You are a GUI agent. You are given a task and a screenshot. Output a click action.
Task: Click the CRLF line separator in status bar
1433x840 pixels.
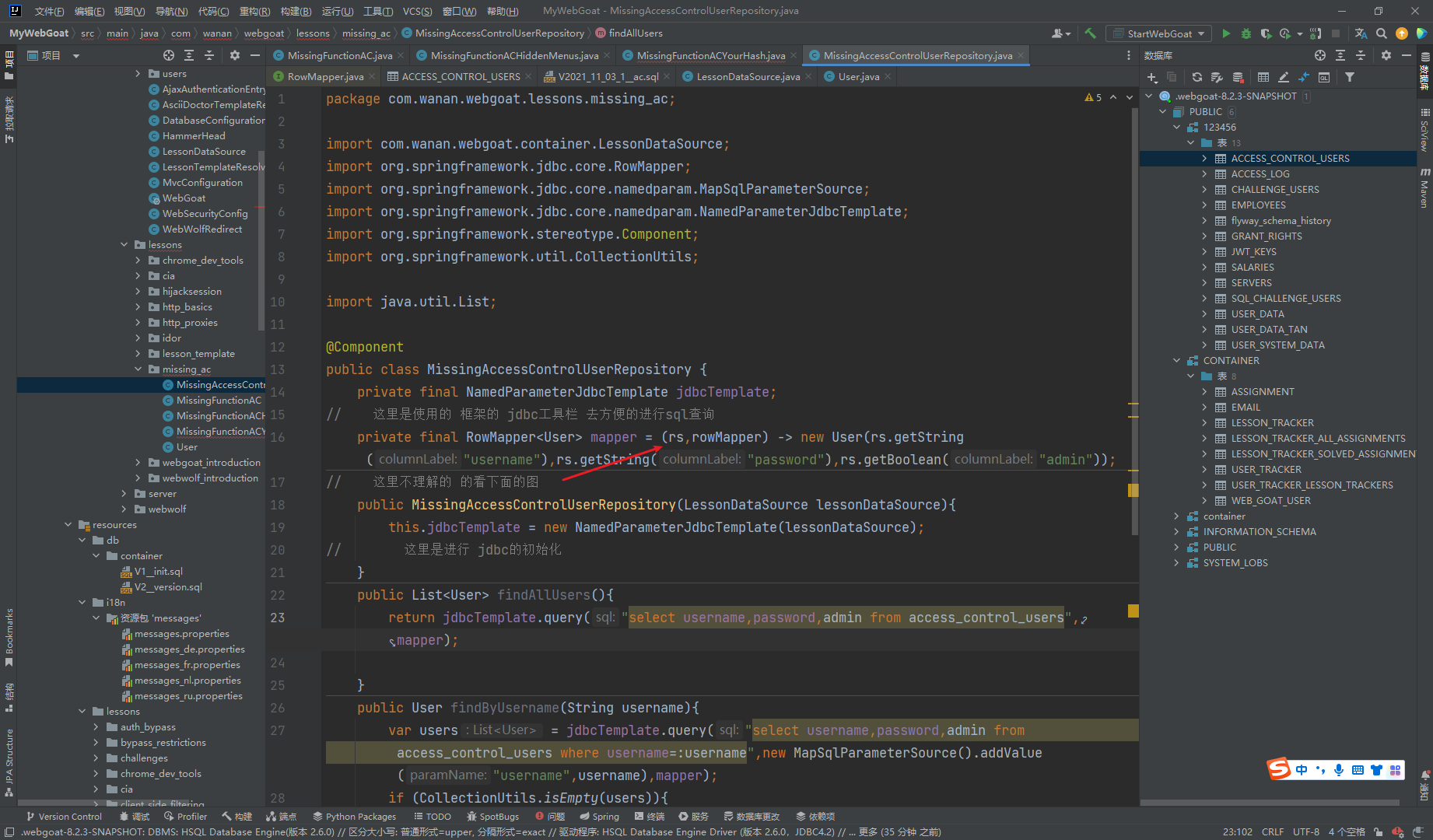click(1273, 831)
